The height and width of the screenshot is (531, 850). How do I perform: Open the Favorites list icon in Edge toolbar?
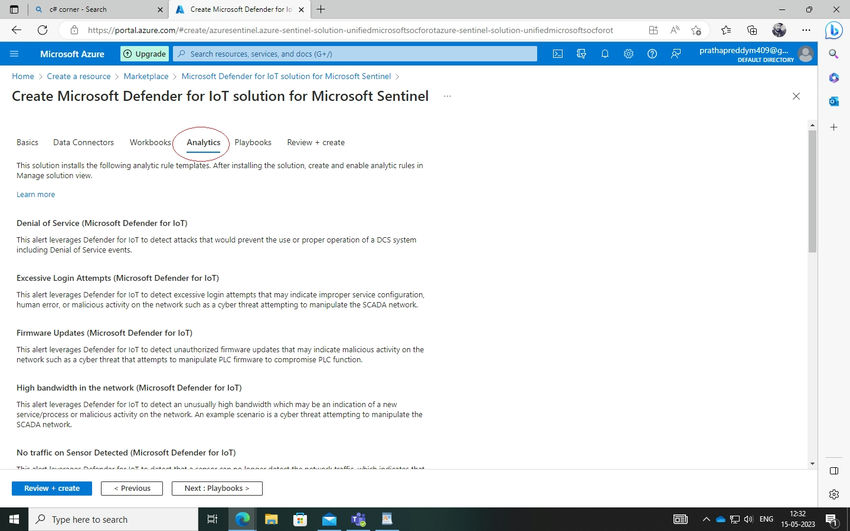pyautogui.click(x=726, y=30)
